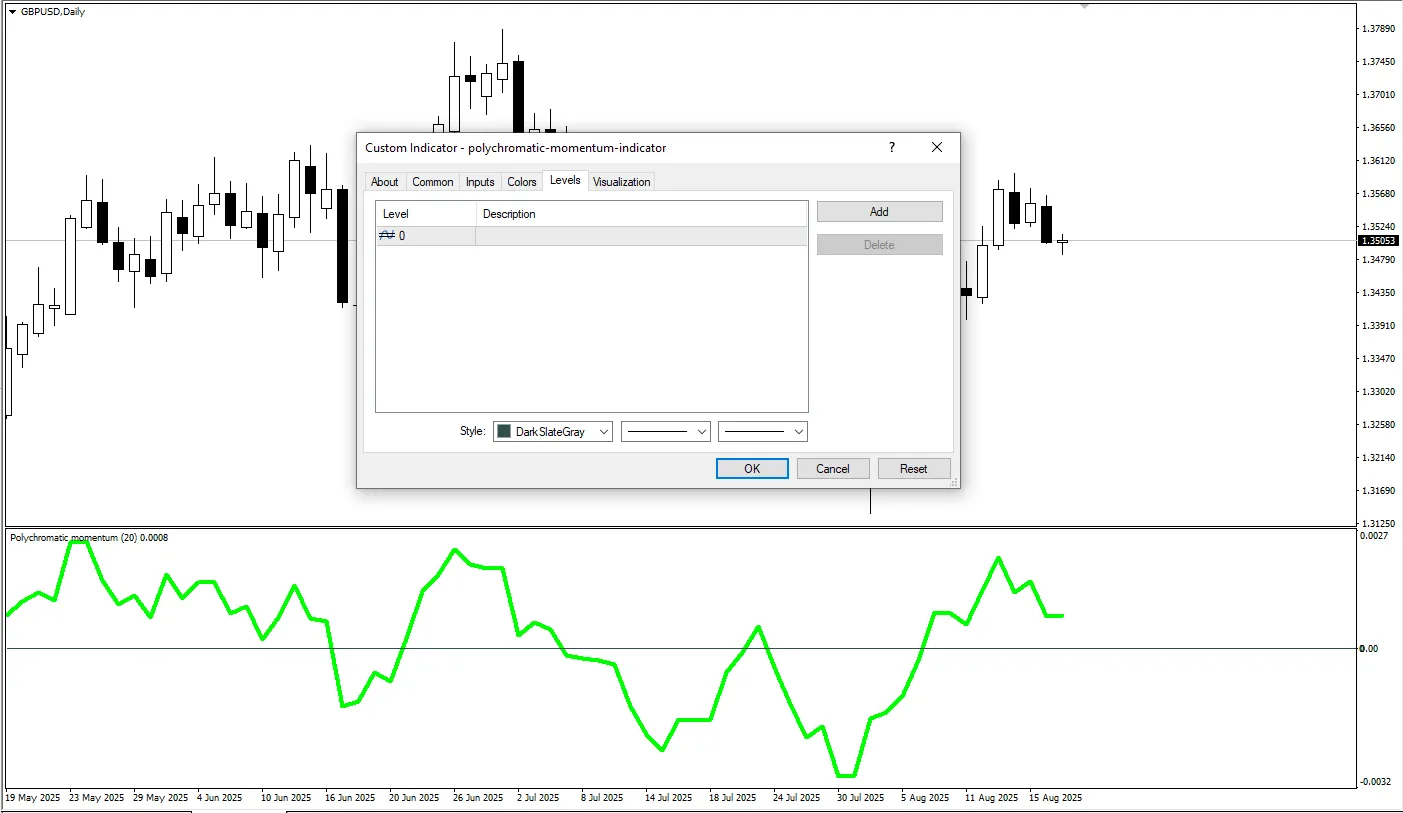Click the Description column header
The image size is (1403, 813).
(510, 213)
